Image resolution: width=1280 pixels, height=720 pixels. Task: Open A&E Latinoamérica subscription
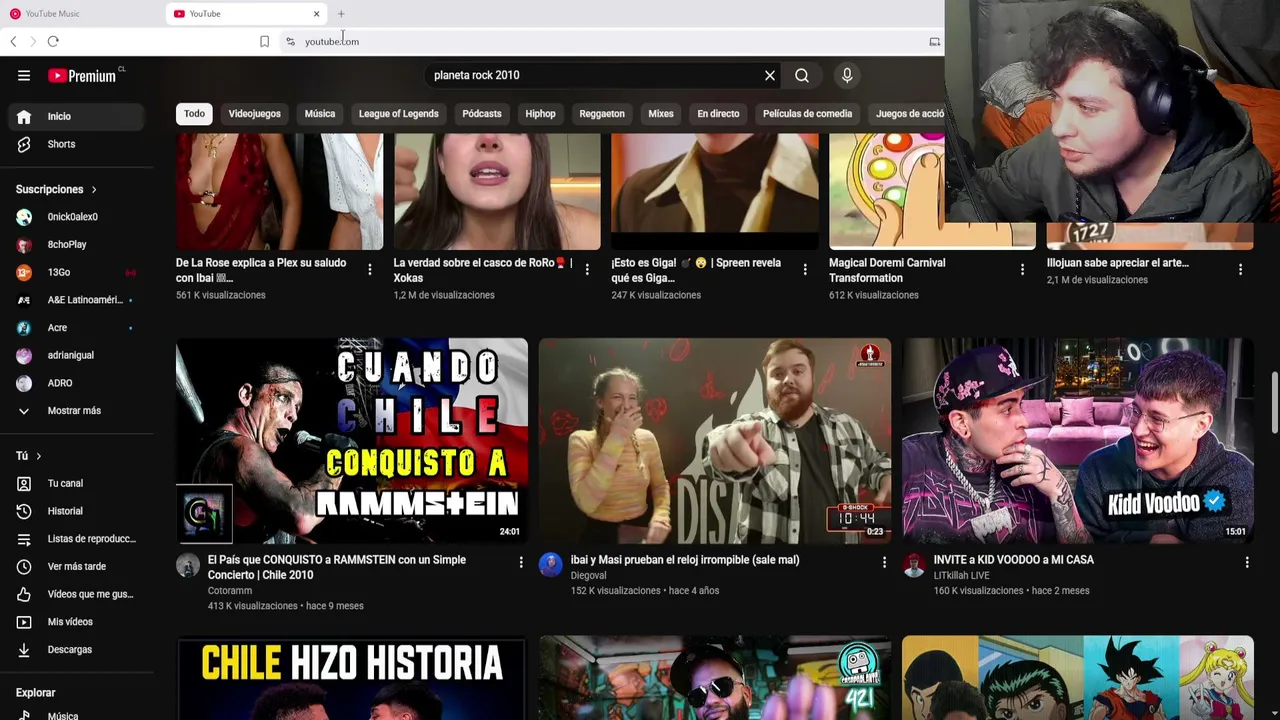pyautogui.click(x=76, y=300)
